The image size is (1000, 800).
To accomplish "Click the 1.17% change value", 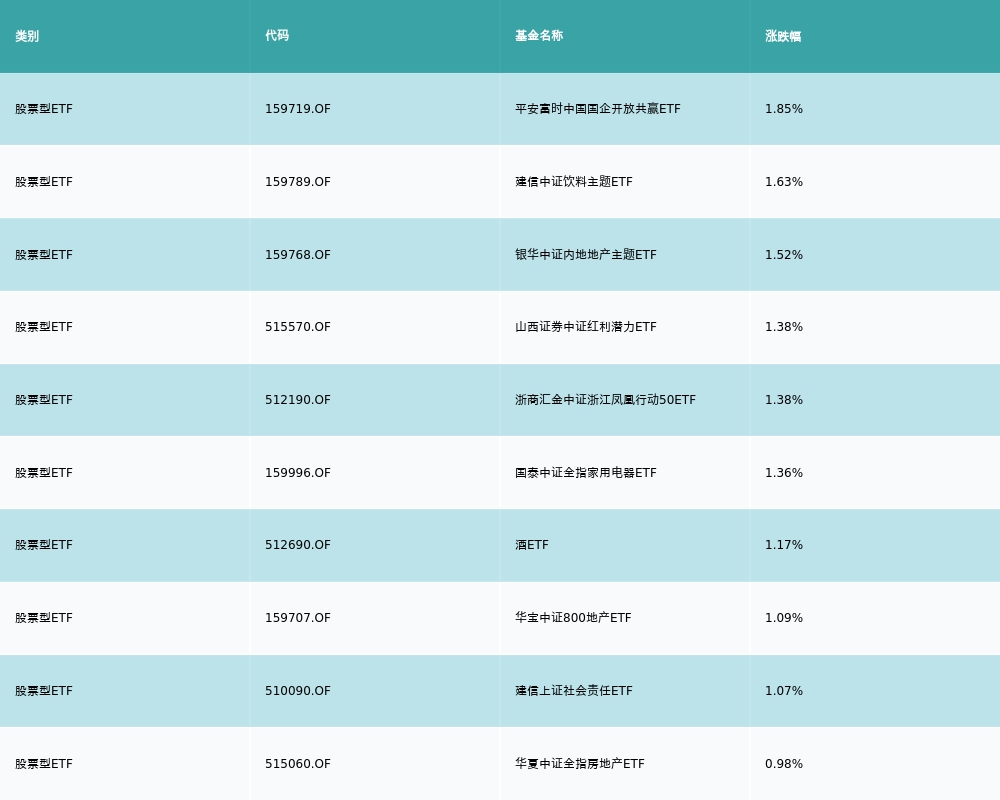I will pos(784,545).
